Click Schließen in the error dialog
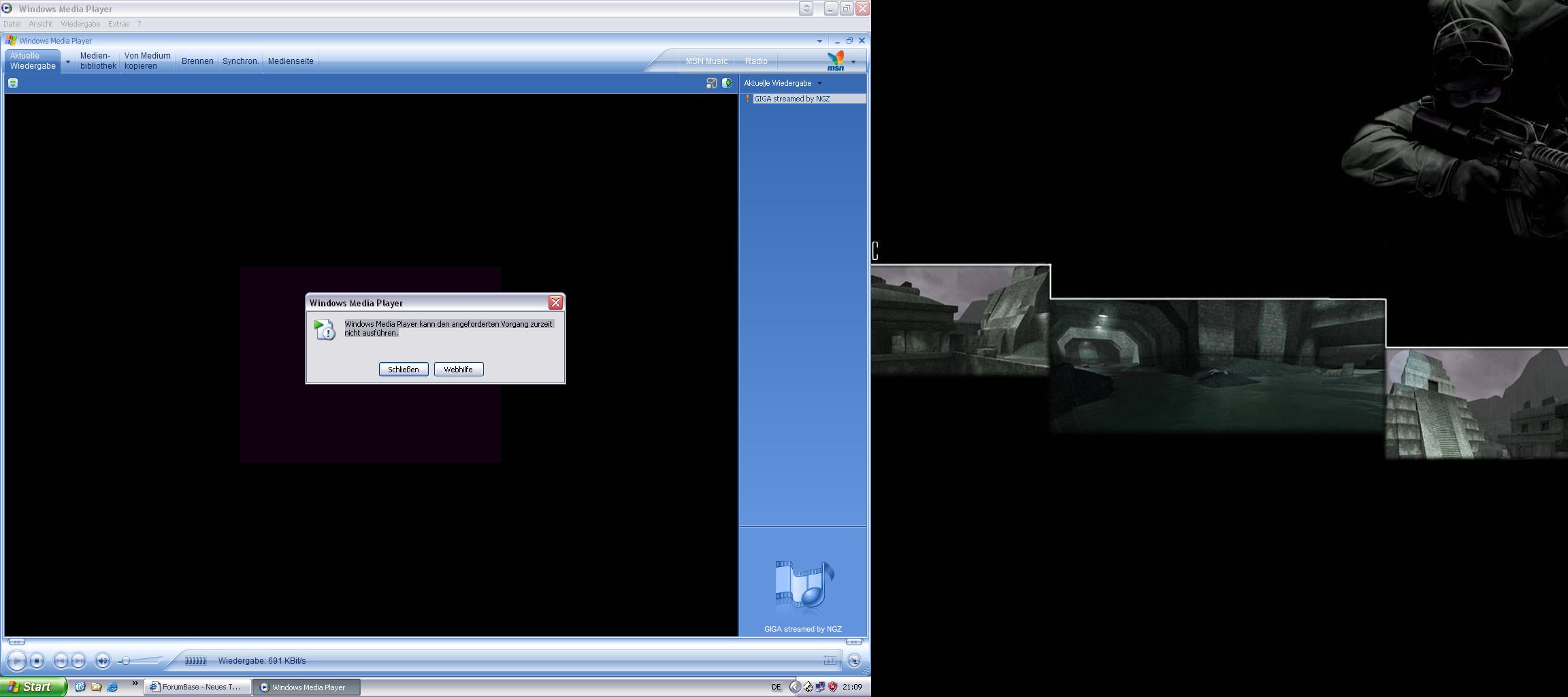Image resolution: width=1568 pixels, height=697 pixels. (x=404, y=369)
